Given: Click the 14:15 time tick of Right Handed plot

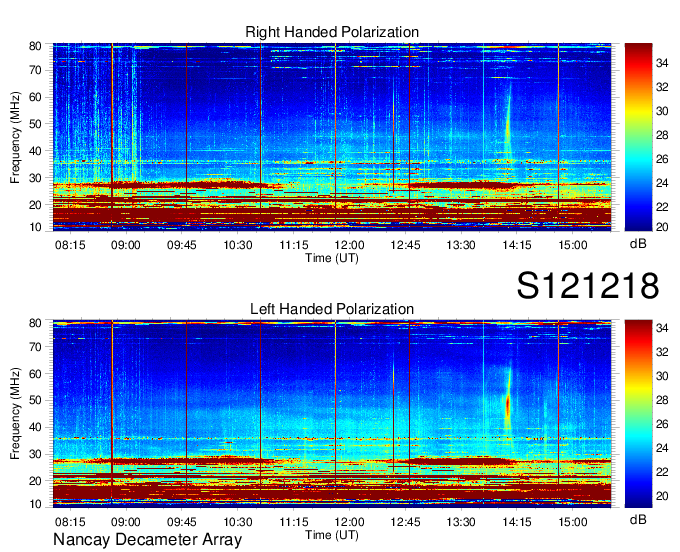Looking at the screenshot, I should pos(517,245).
